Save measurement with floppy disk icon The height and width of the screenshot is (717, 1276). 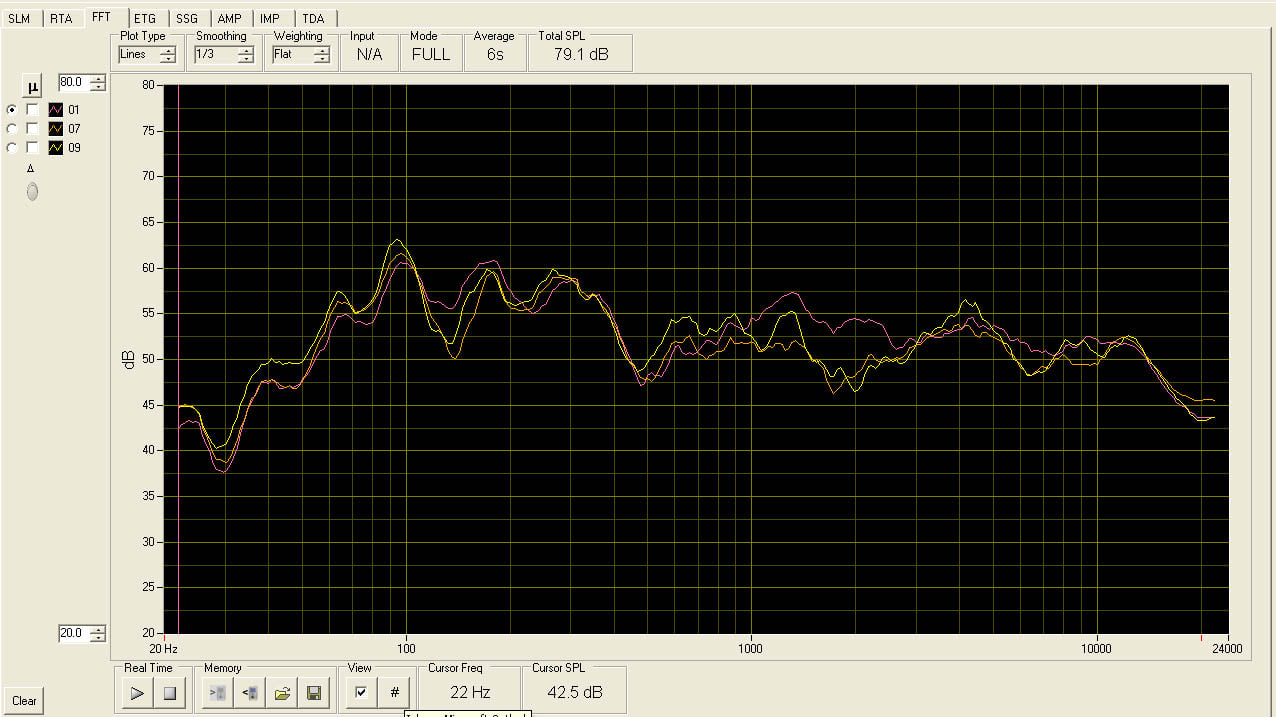coord(313,692)
